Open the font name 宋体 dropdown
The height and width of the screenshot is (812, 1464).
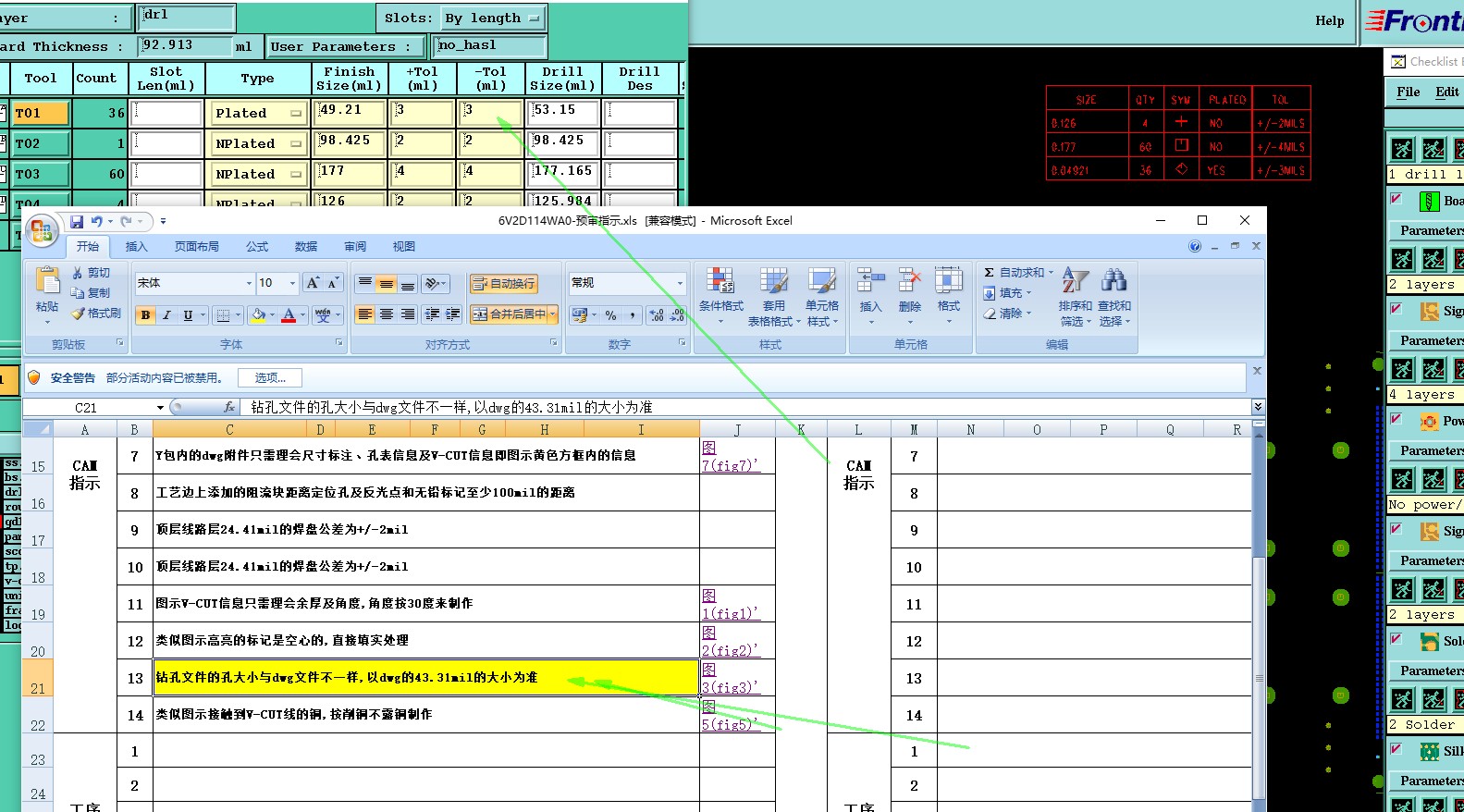[249, 283]
